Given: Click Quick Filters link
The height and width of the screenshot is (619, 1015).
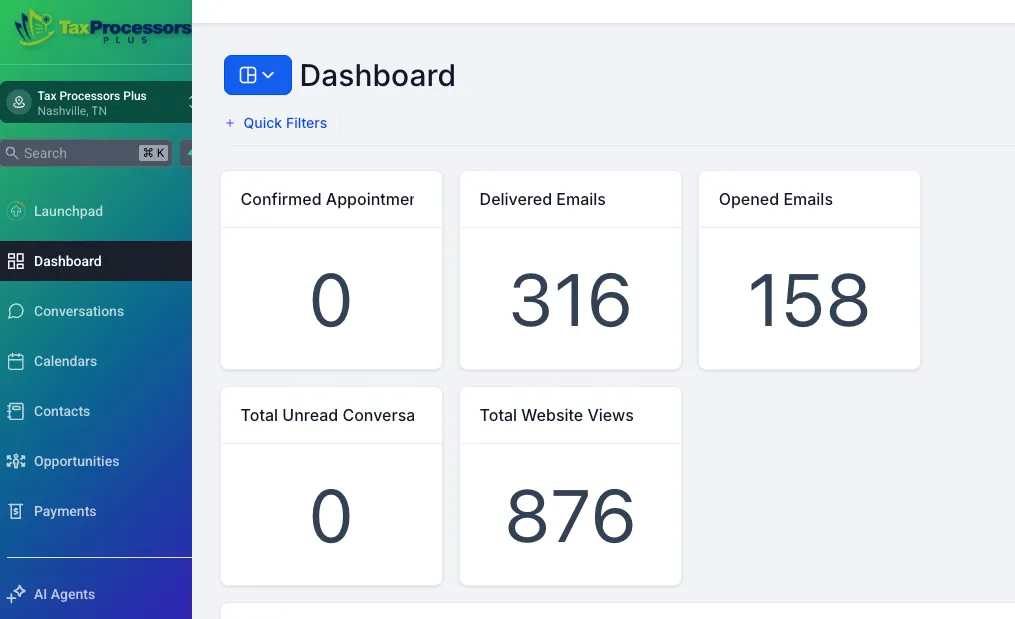Looking at the screenshot, I should [285, 123].
